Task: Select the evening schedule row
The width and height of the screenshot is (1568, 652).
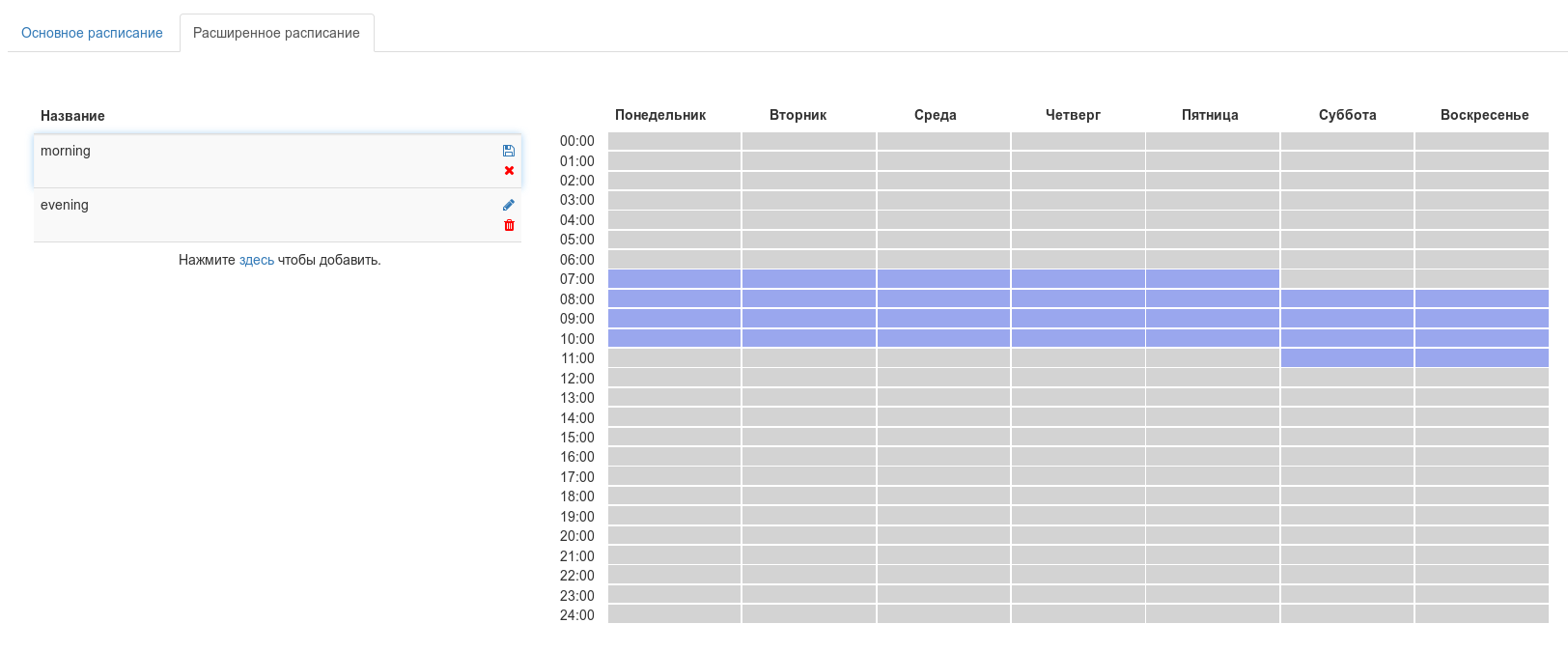Action: coord(261,214)
